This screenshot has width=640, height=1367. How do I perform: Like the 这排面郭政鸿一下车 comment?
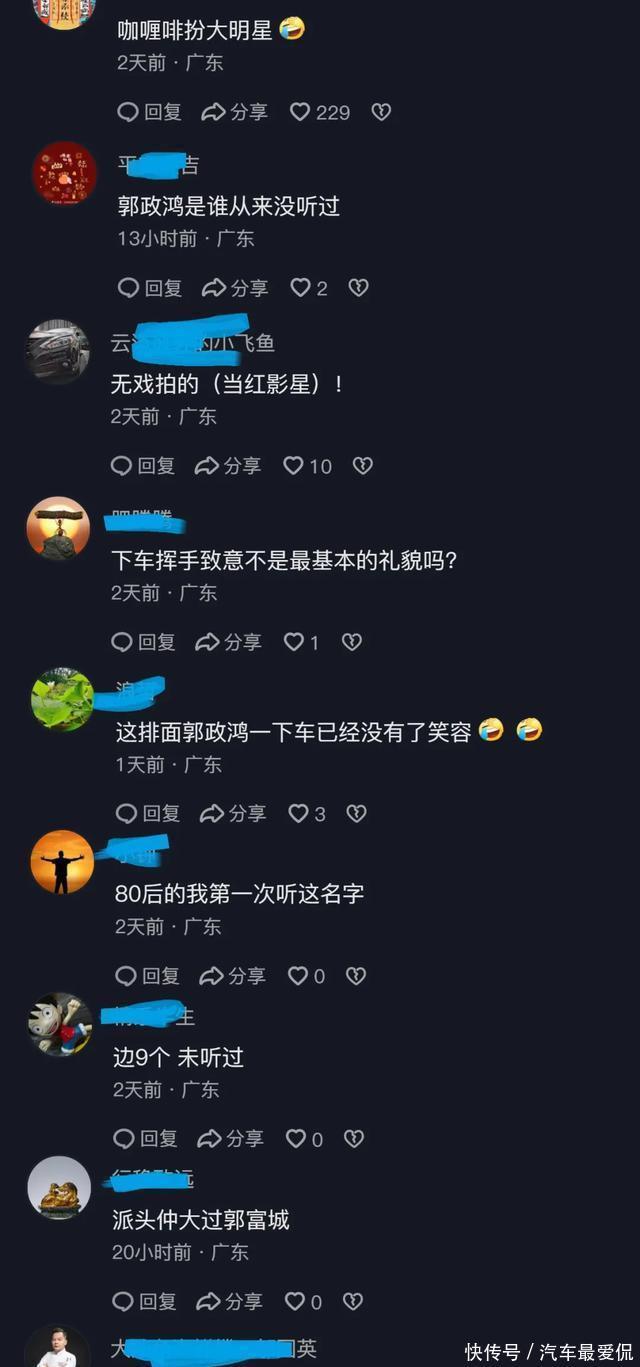[x=307, y=814]
